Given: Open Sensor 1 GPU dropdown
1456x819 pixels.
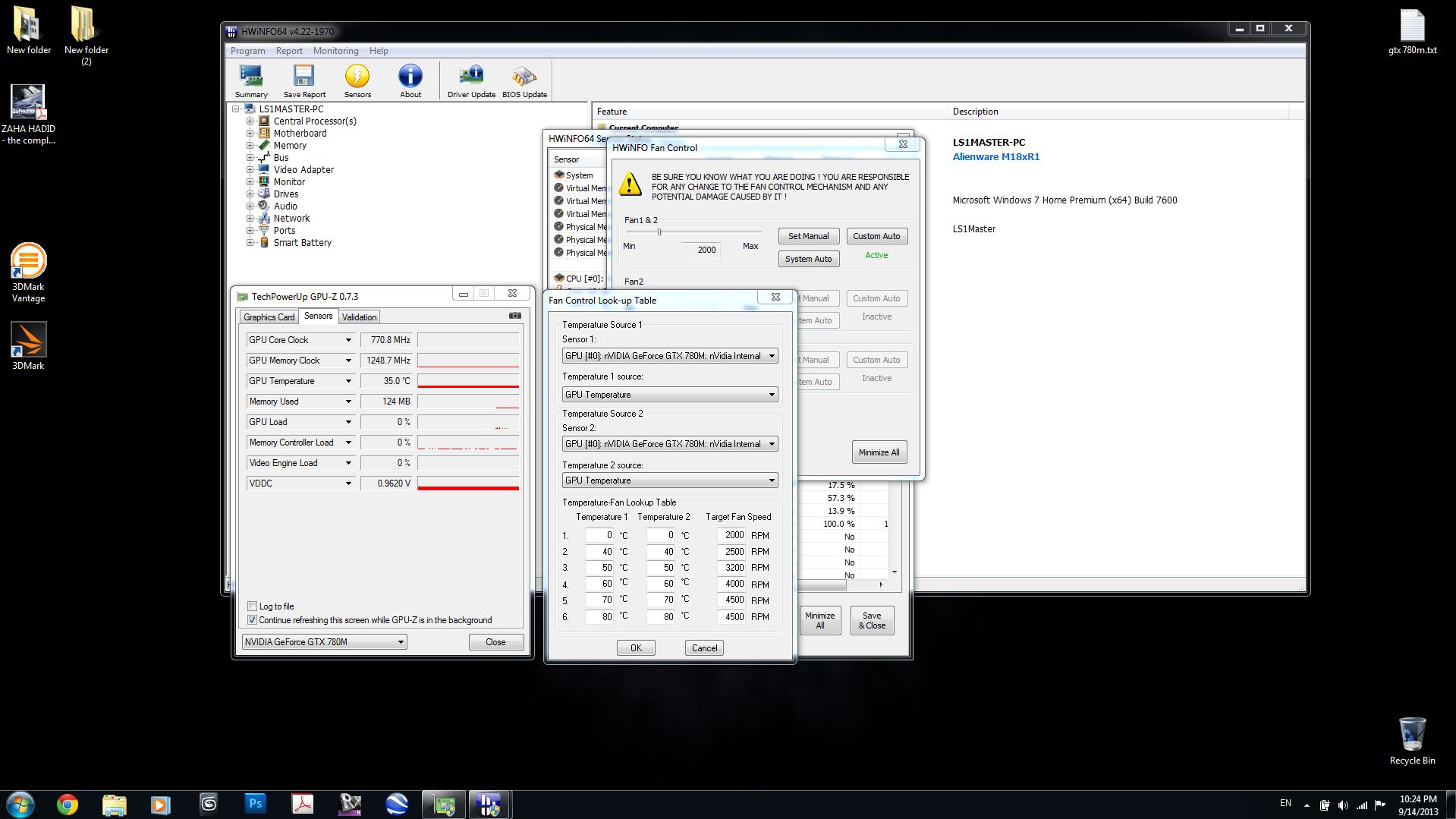Looking at the screenshot, I should pyautogui.click(x=670, y=356).
